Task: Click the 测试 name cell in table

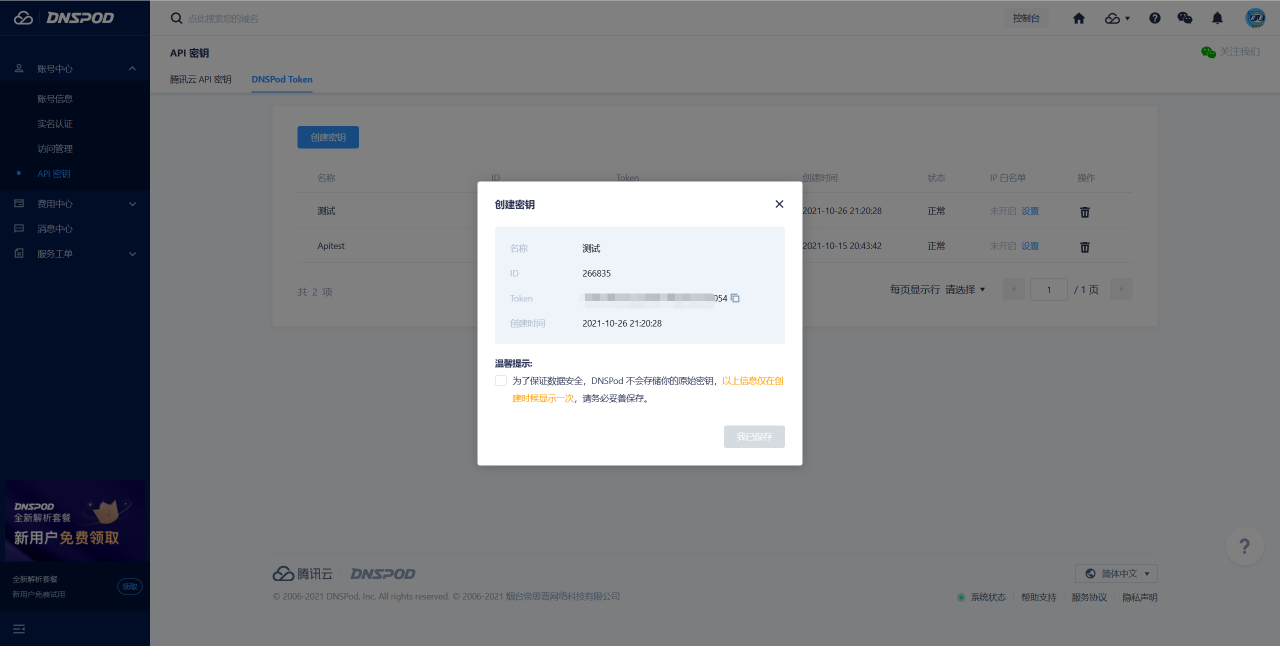Action: 326,211
